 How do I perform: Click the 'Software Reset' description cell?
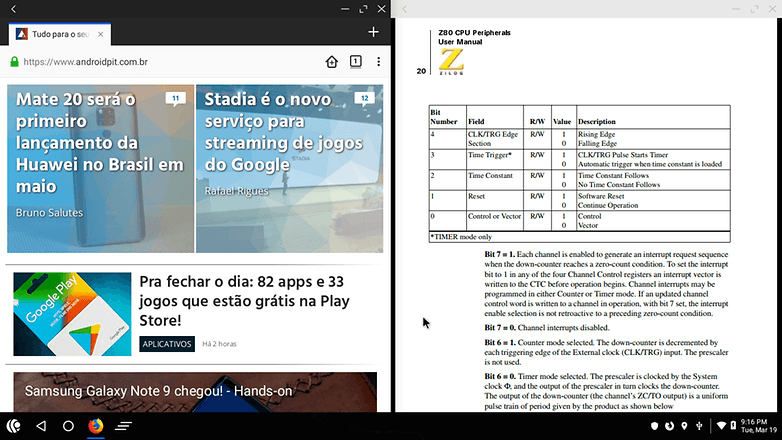click(x=601, y=196)
